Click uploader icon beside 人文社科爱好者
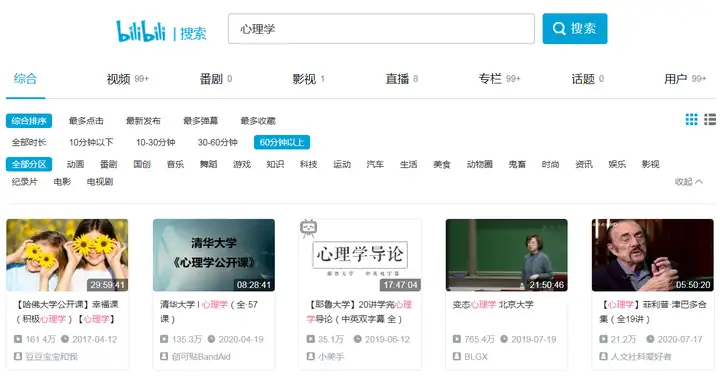The width and height of the screenshot is (720, 376). (x=603, y=356)
